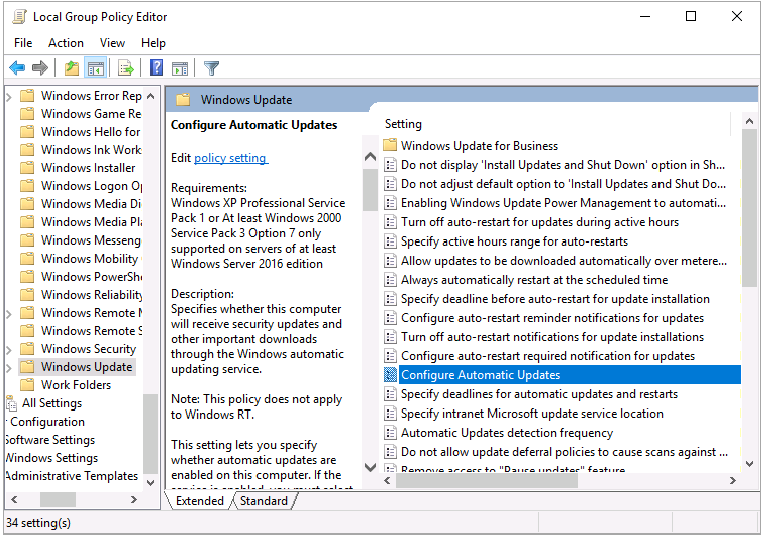
Task: Click the folder icon beside Windows Installer
Action: 27,168
